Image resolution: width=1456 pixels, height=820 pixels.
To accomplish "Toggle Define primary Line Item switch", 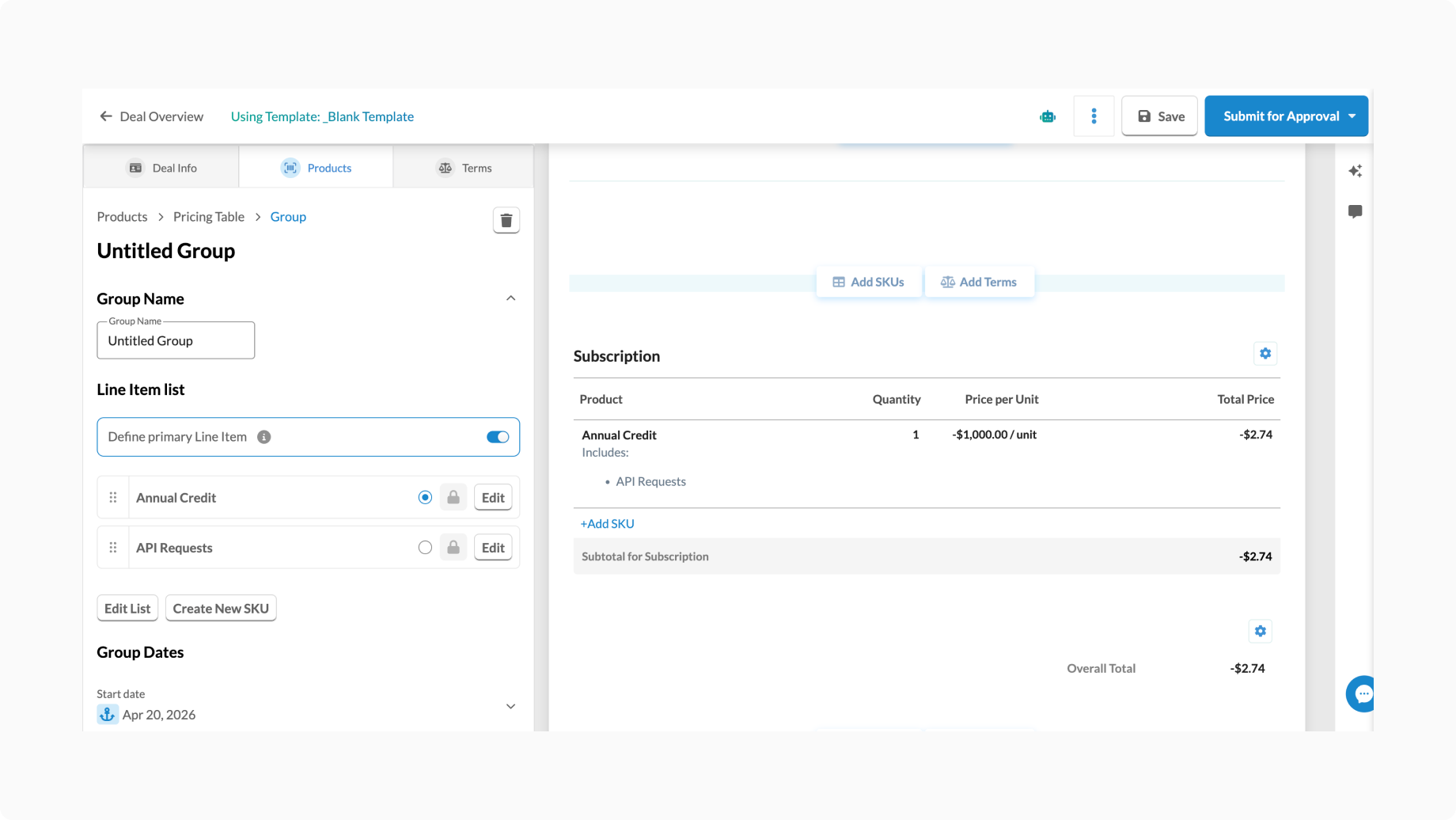I will 498,437.
